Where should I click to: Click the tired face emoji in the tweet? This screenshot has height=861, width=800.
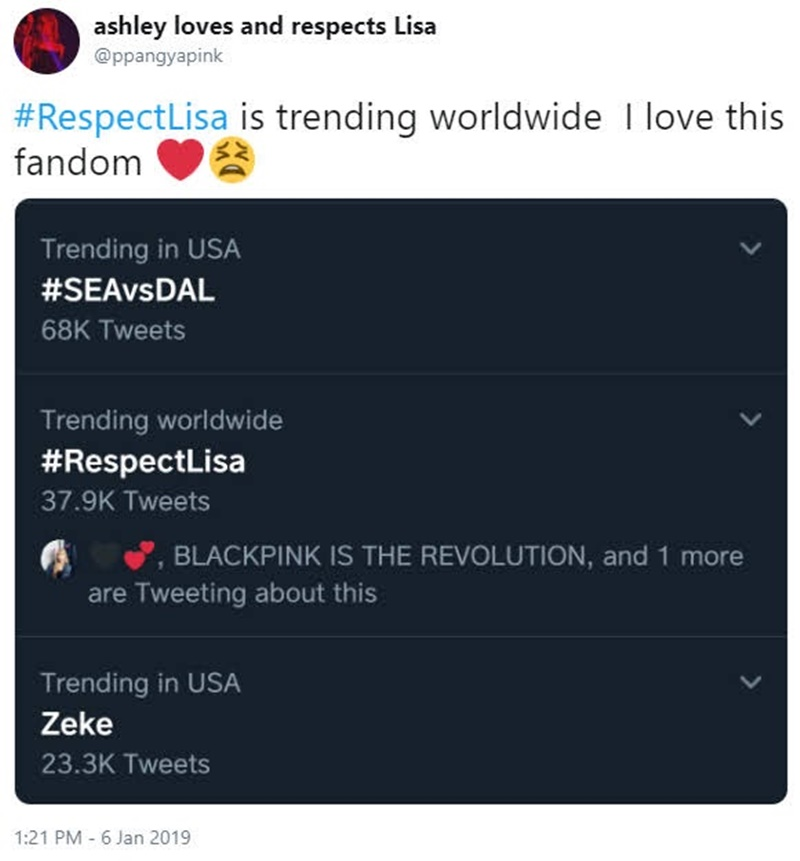[230, 161]
